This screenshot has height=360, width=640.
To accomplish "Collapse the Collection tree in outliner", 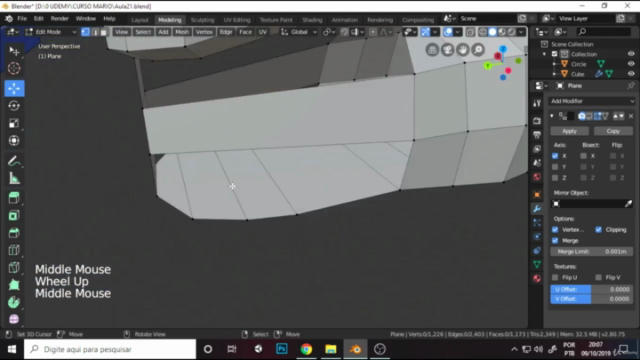I will (x=544, y=54).
